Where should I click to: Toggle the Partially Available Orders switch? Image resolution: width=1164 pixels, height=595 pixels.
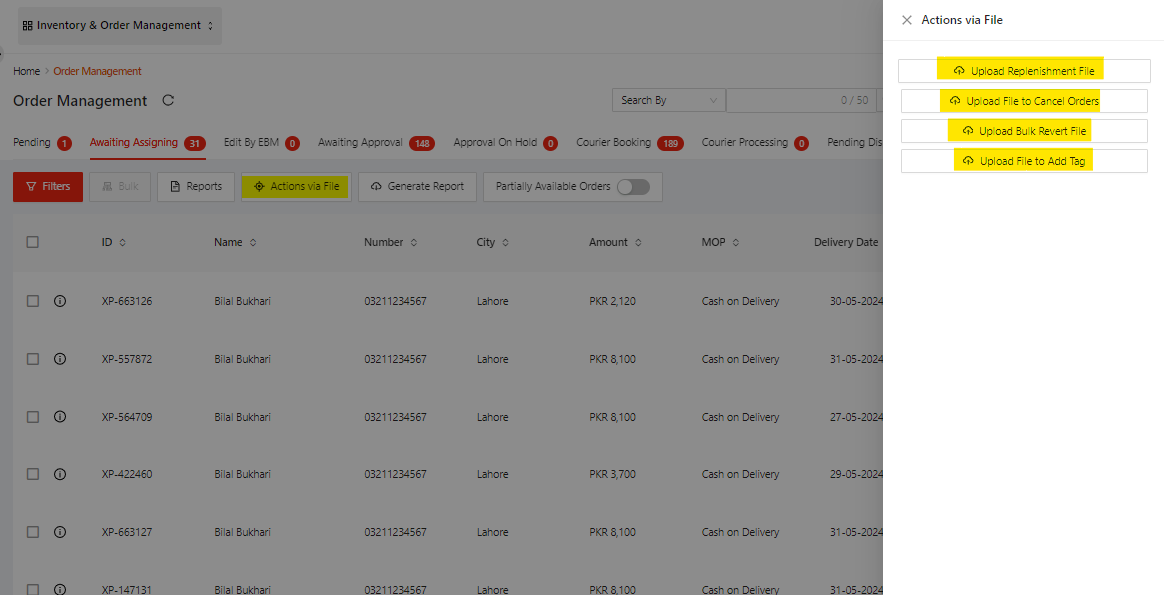(633, 187)
